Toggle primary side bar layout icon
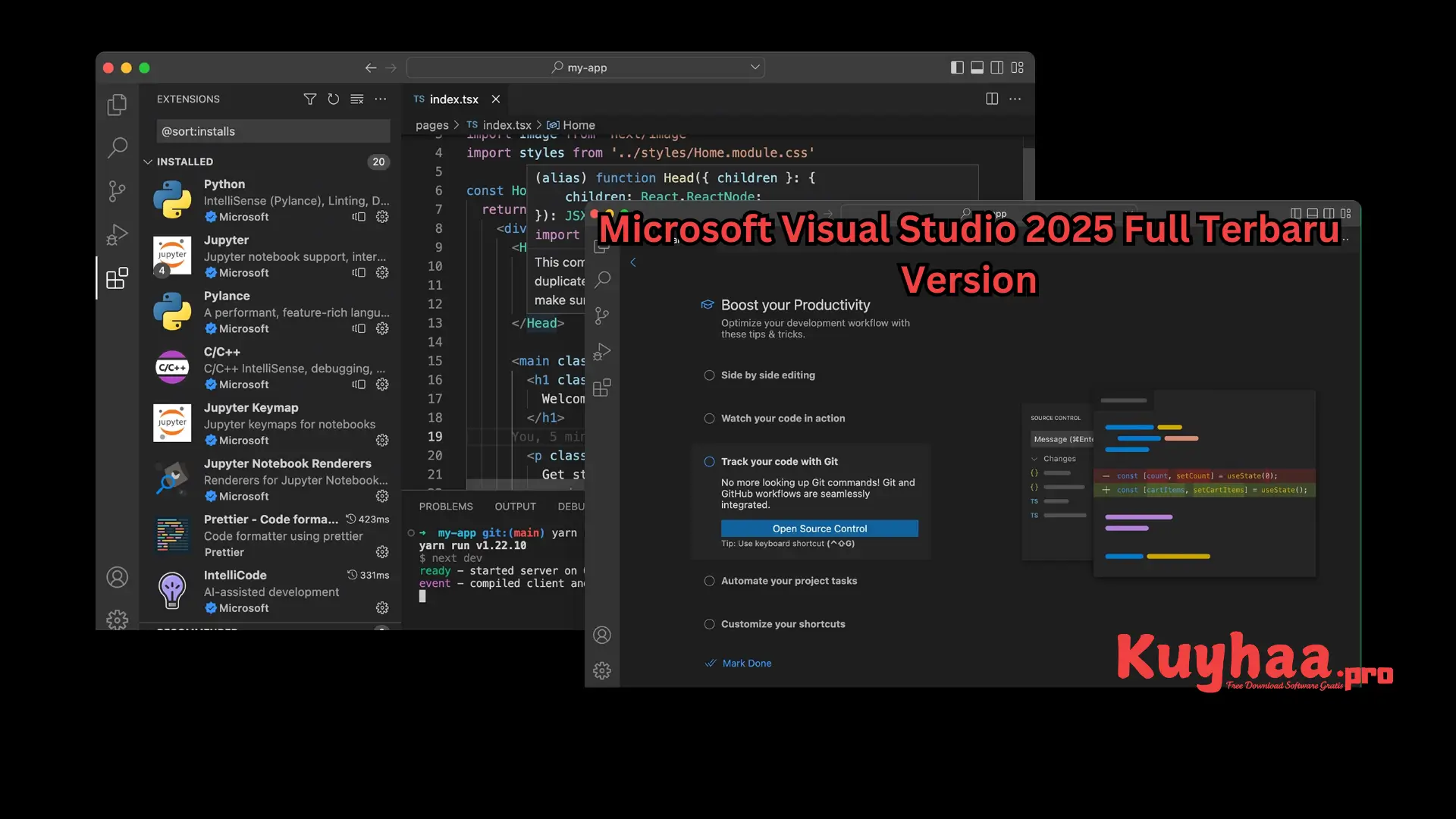The image size is (1456, 819). (x=957, y=67)
